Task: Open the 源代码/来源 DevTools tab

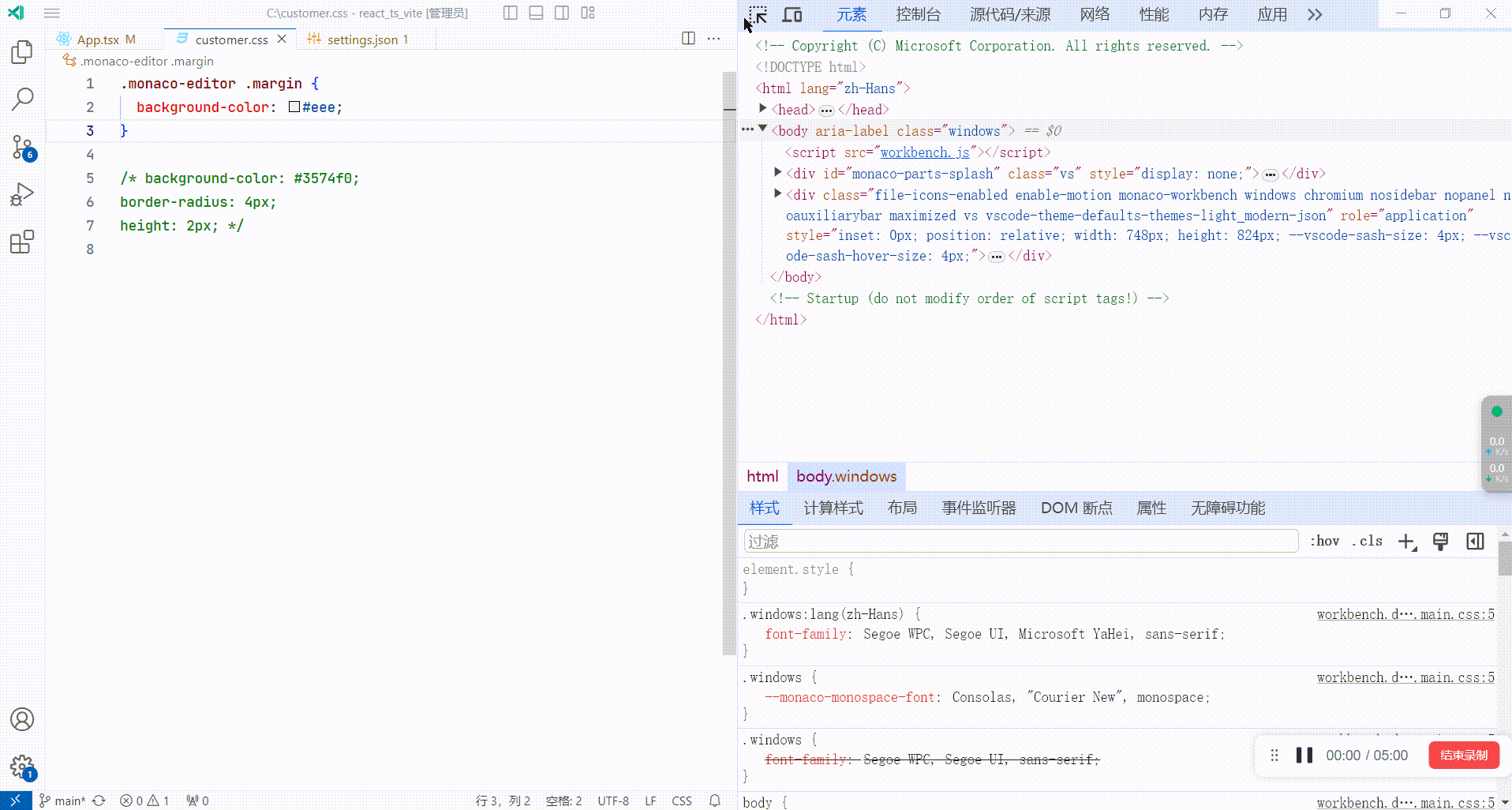Action: (x=1010, y=15)
